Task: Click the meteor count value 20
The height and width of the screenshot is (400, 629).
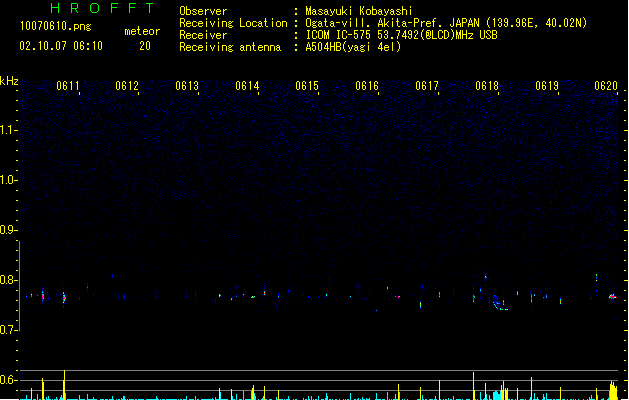Action: (x=145, y=46)
